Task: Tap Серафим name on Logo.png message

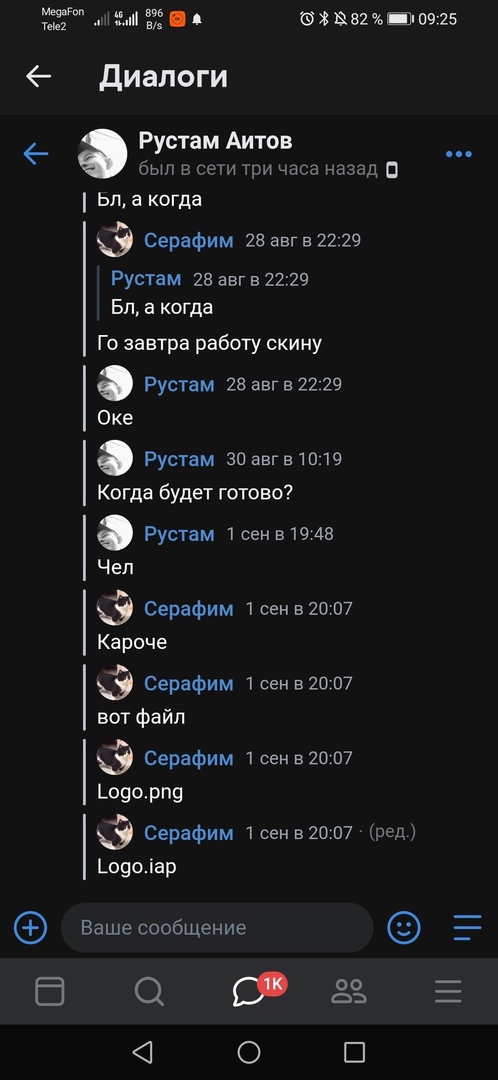Action: 189,758
